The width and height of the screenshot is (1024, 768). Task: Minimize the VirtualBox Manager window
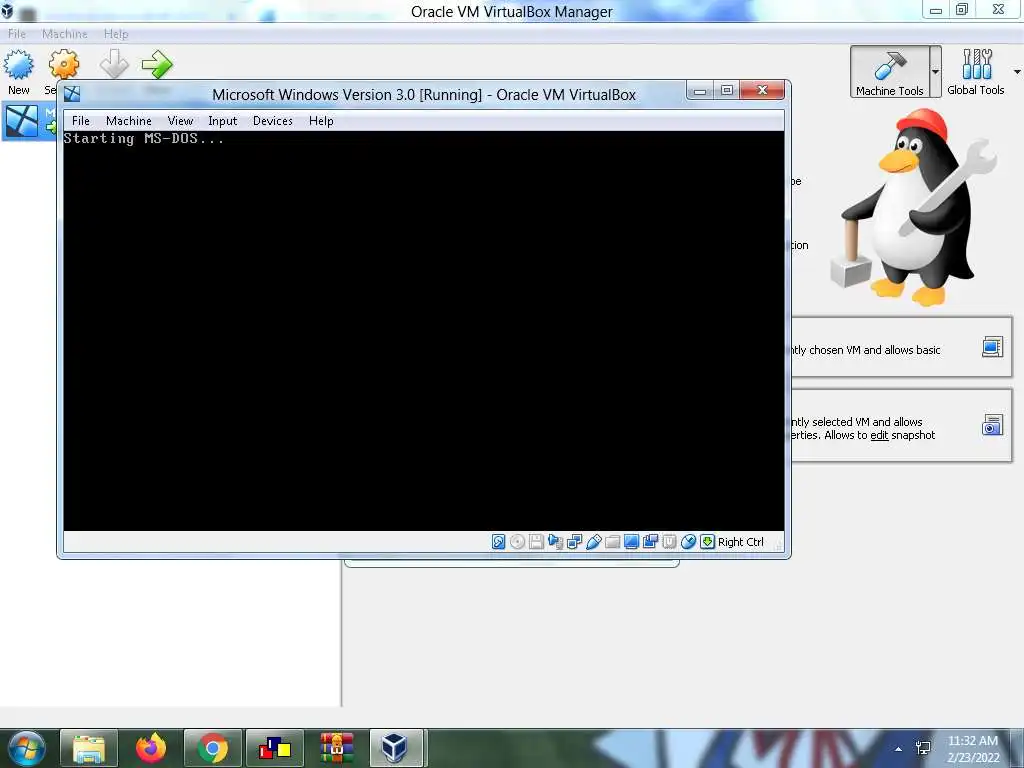(x=936, y=10)
